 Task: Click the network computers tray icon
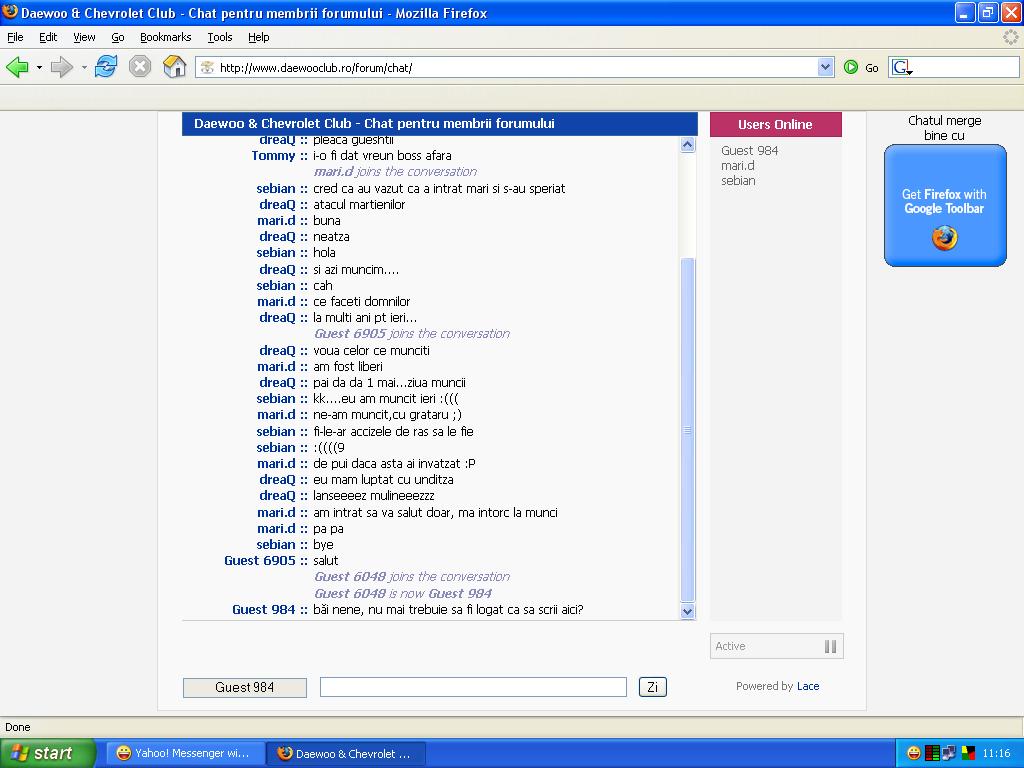click(x=949, y=754)
